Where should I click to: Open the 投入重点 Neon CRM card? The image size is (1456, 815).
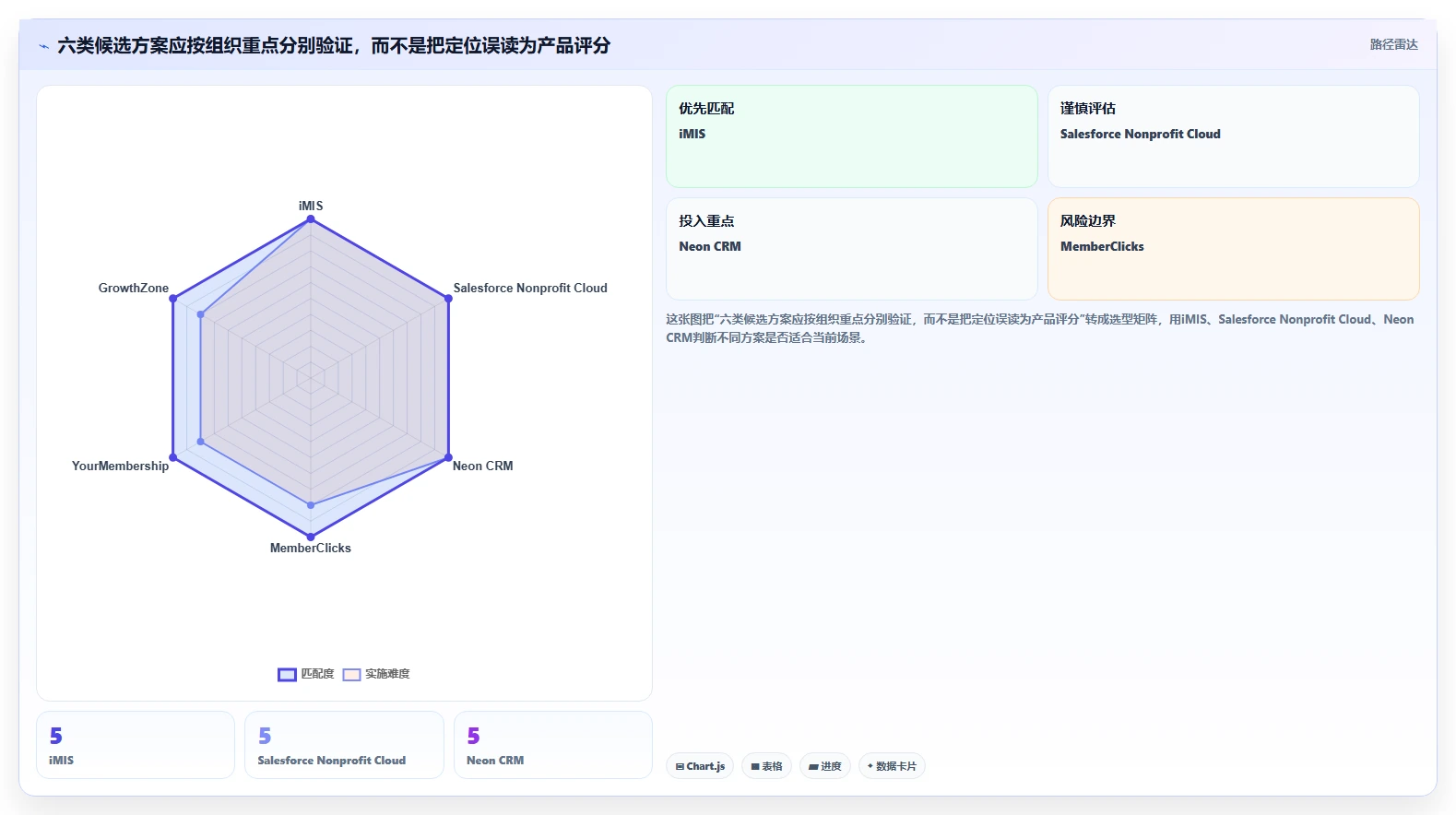pos(852,249)
